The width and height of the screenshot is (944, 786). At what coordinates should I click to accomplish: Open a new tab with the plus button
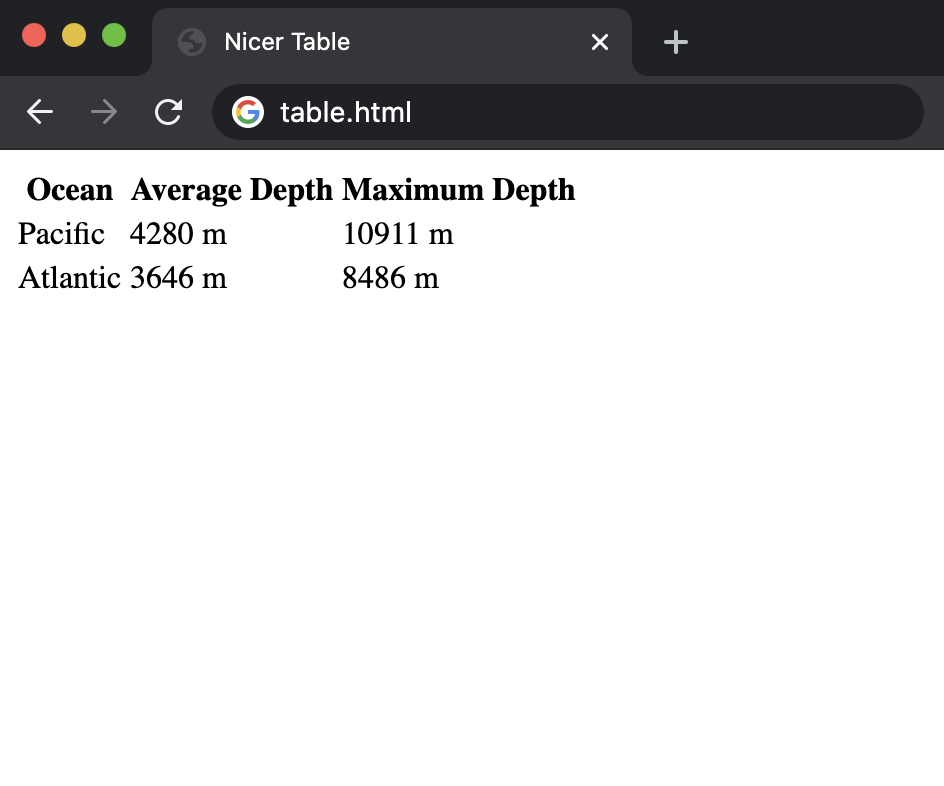676,42
